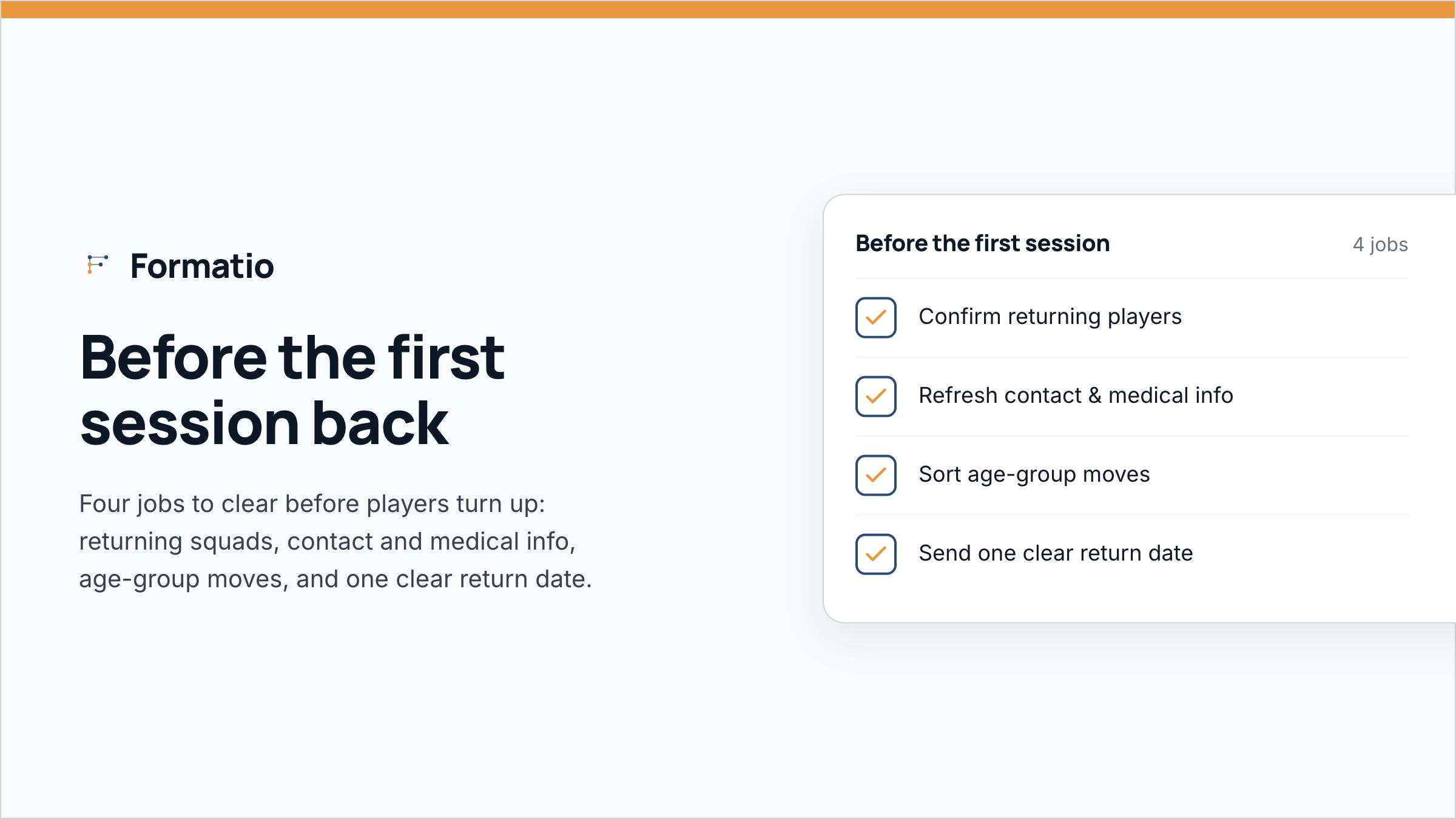Uncheck Send one clear return date
This screenshot has height=819, width=1456.
[876, 554]
